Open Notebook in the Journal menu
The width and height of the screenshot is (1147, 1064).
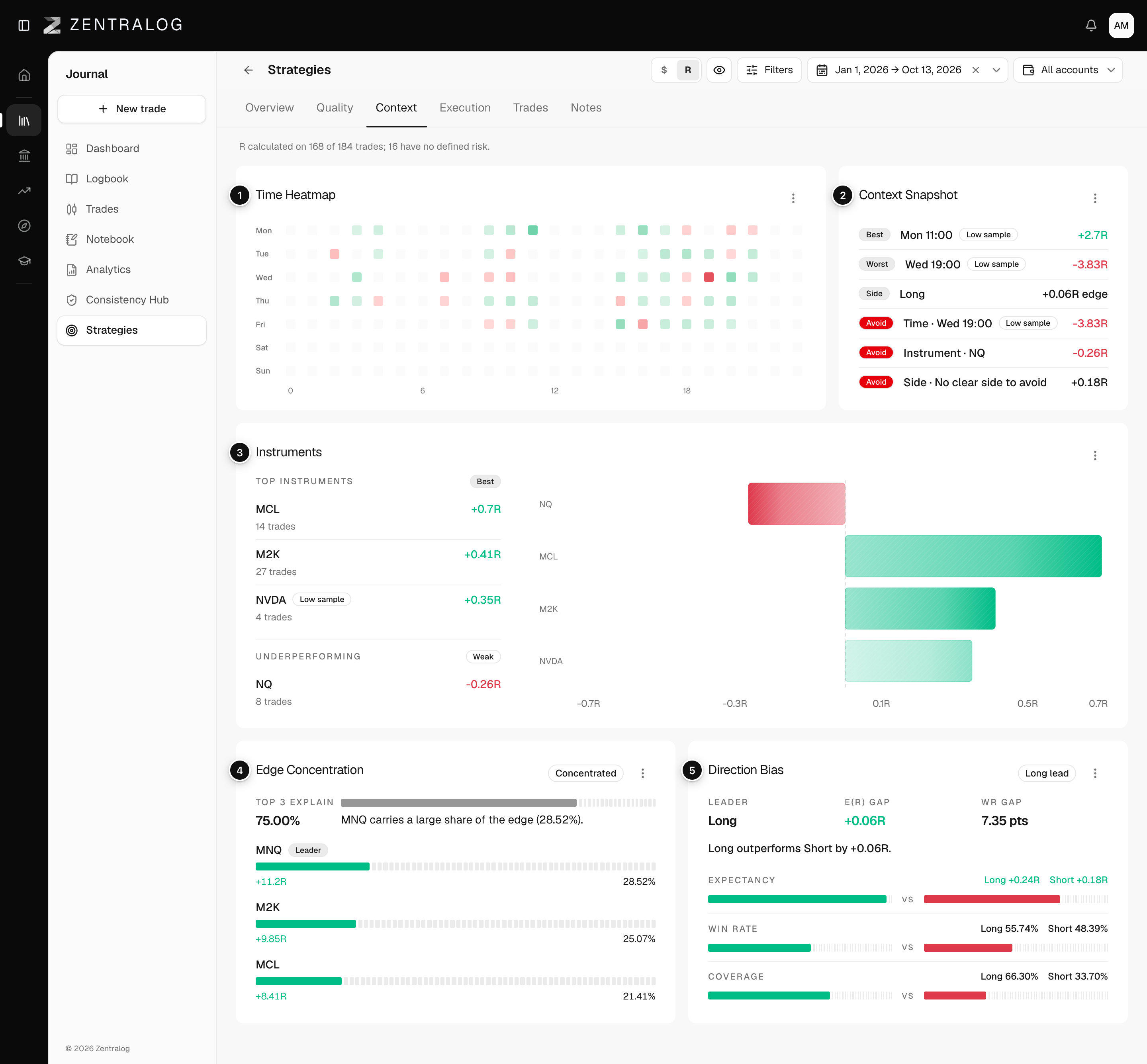click(x=132, y=239)
